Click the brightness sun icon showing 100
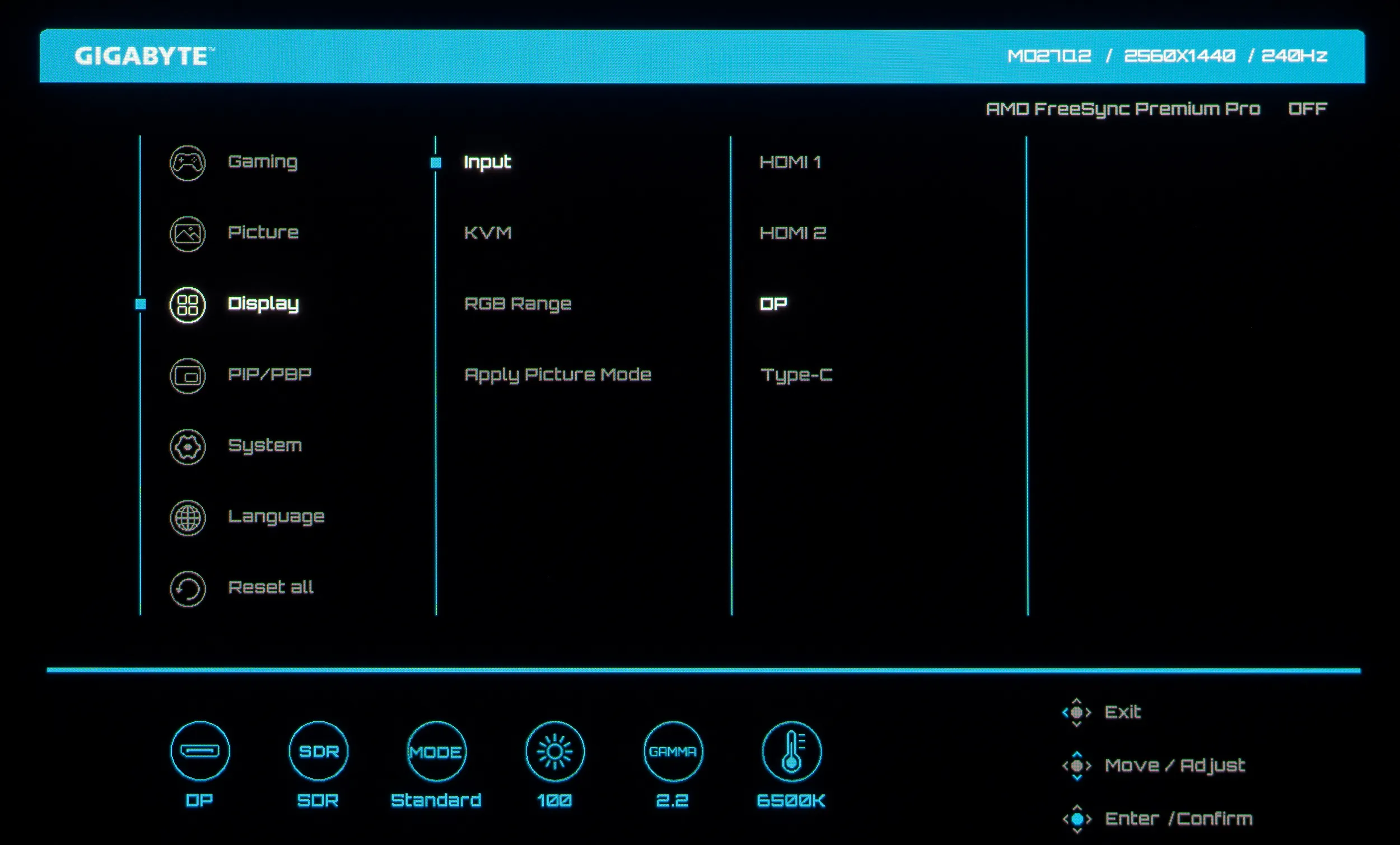 554,751
